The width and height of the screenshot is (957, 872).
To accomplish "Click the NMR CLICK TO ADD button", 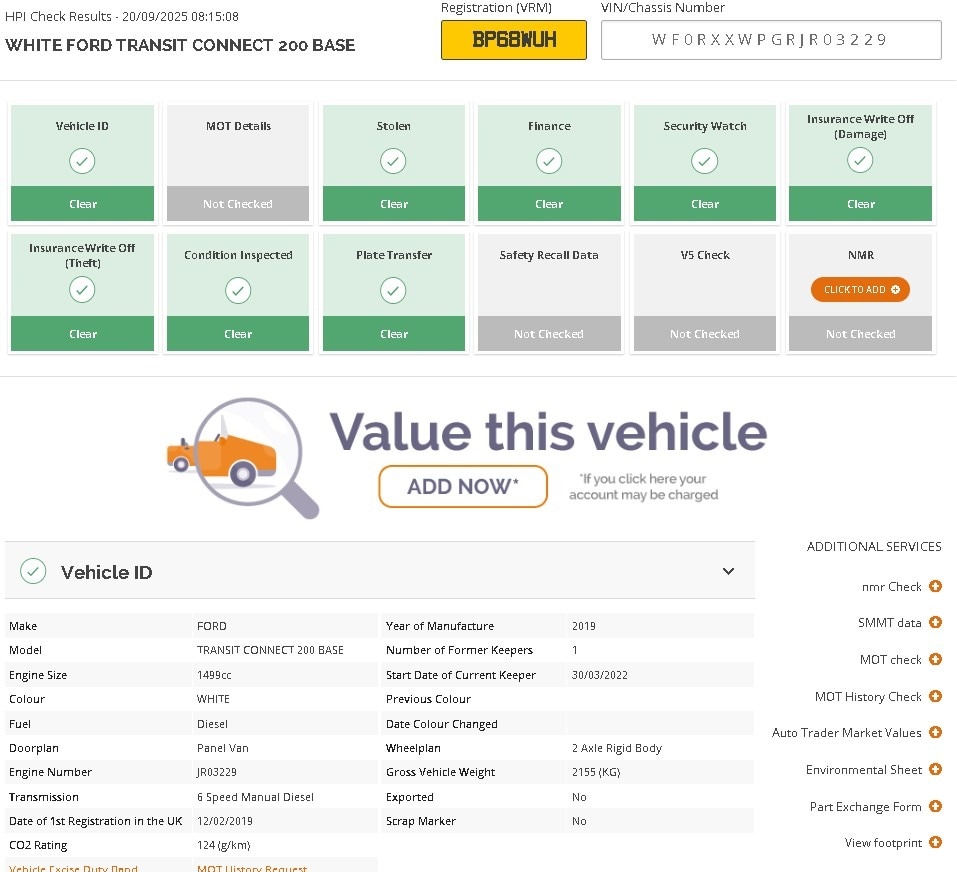I will click(x=860, y=289).
